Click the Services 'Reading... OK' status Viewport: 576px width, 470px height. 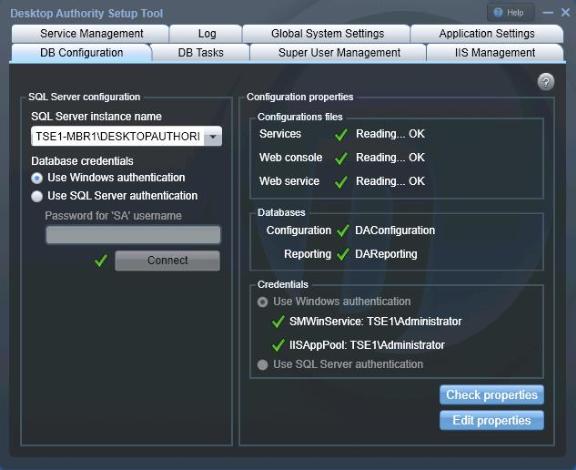pos(390,134)
